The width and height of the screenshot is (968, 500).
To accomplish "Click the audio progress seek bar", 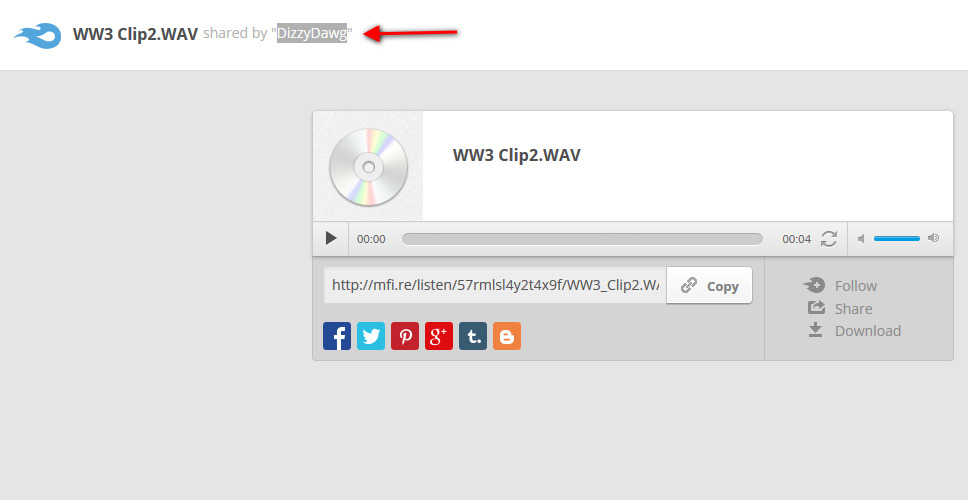I will click(x=582, y=239).
